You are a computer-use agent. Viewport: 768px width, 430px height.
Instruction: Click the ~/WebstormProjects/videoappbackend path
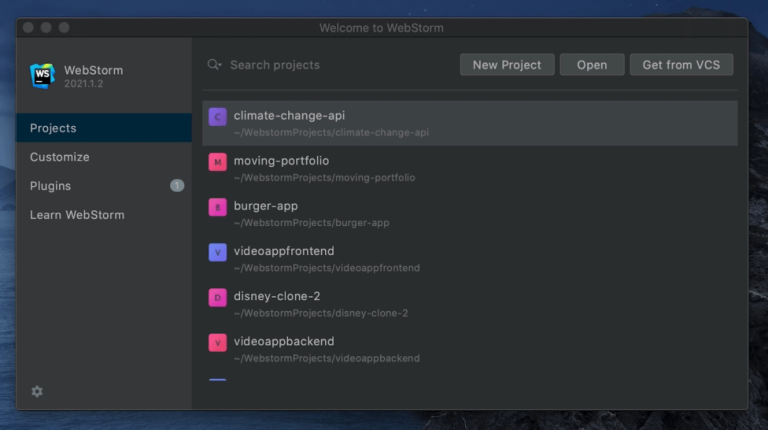pos(327,358)
